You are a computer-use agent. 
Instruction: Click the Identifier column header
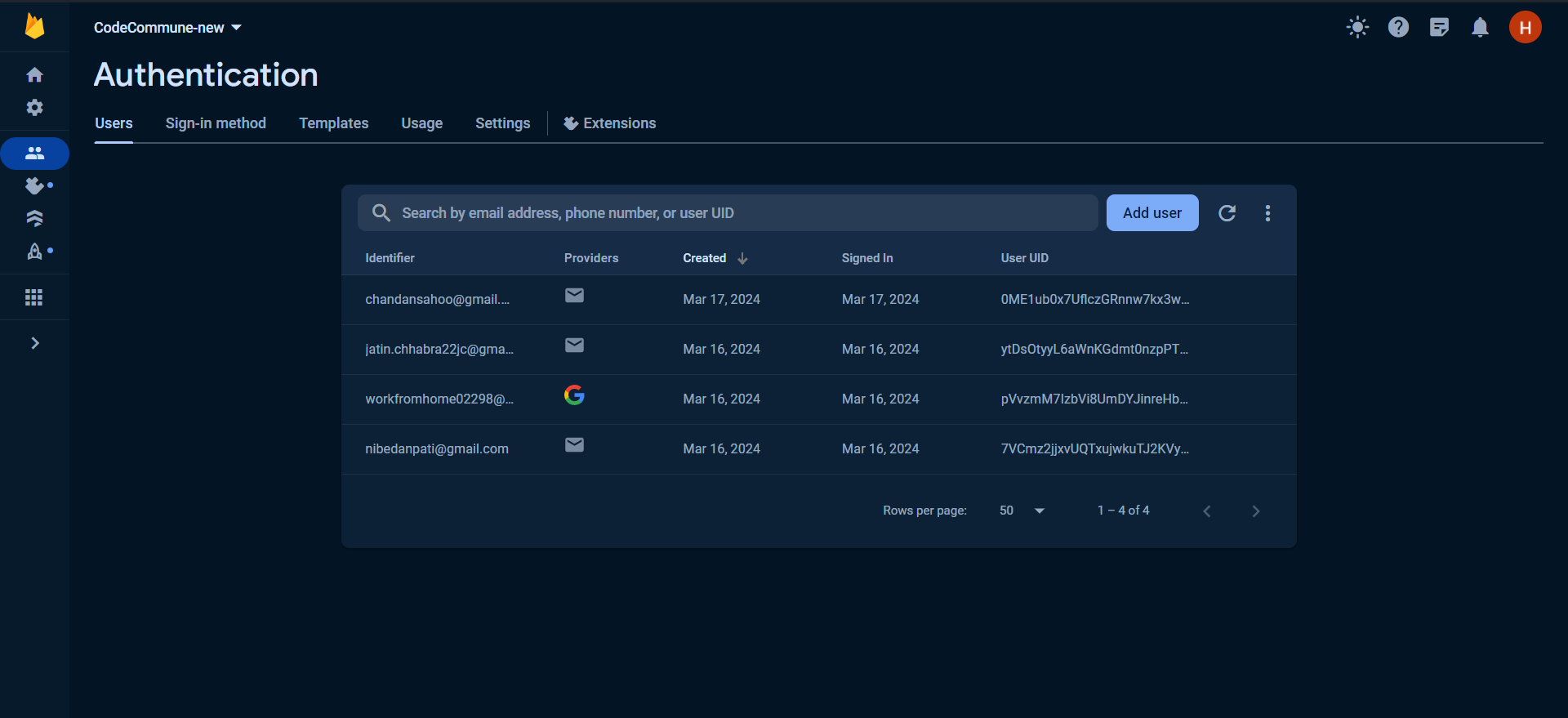(x=390, y=258)
